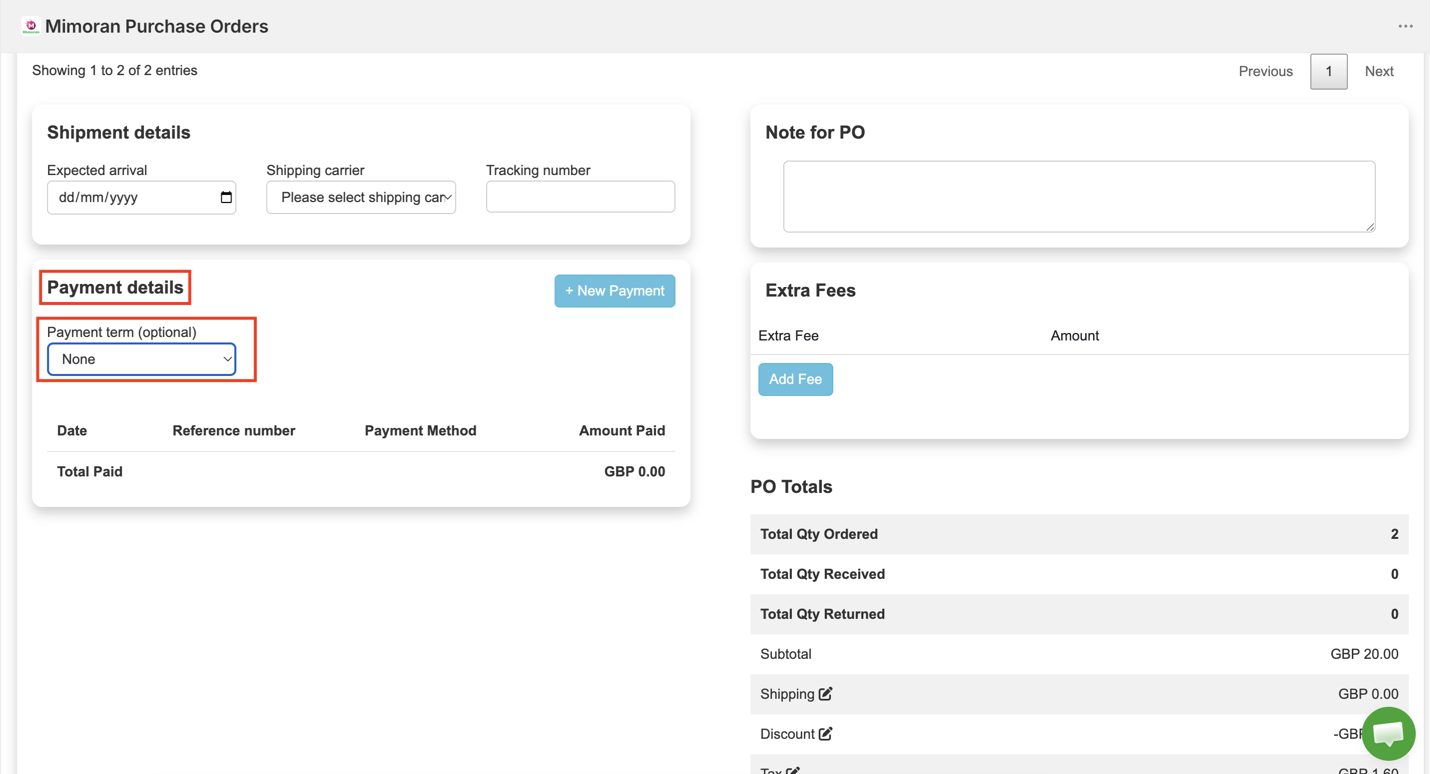1431x774 pixels.
Task: Click the Extra Fee column header
Action: [x=789, y=336]
